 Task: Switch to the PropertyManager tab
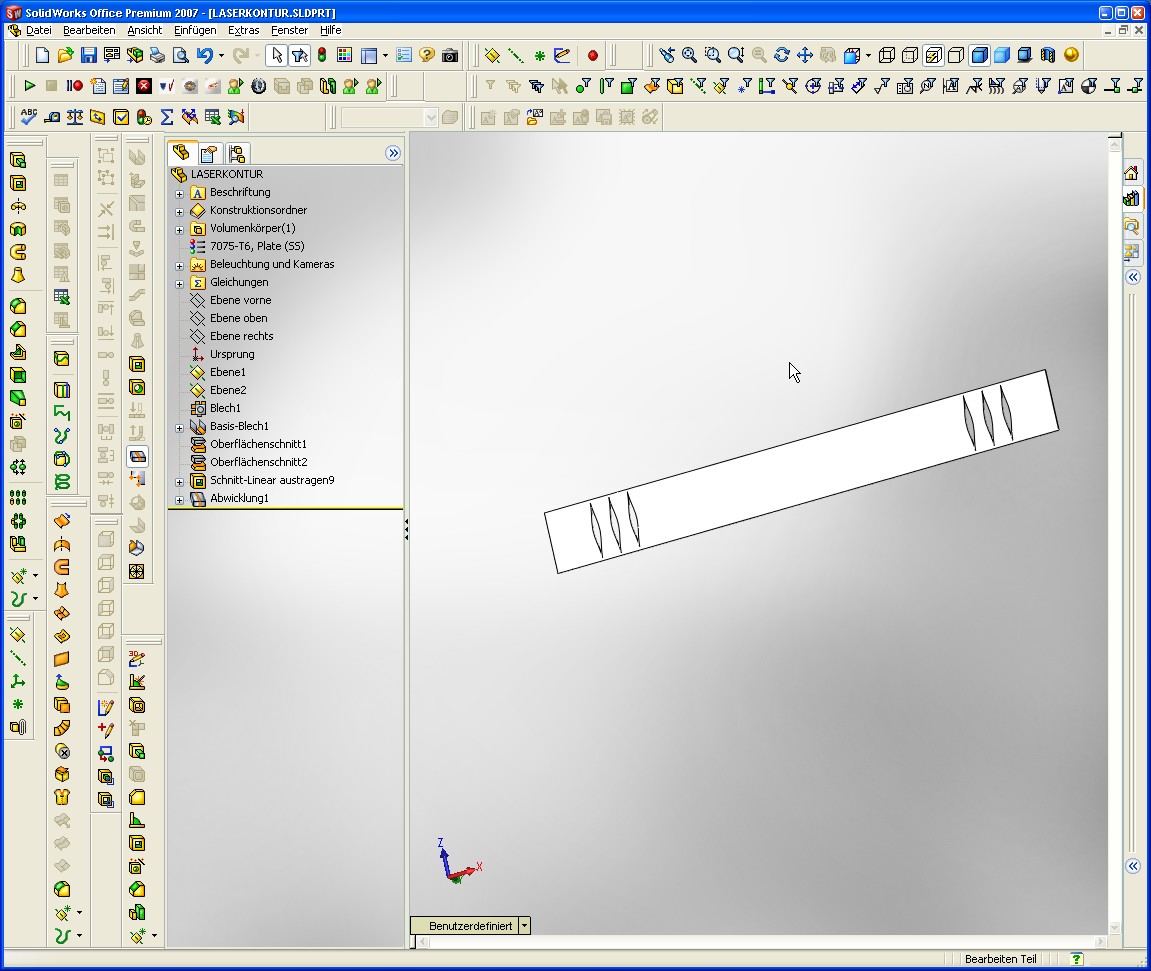[x=208, y=153]
